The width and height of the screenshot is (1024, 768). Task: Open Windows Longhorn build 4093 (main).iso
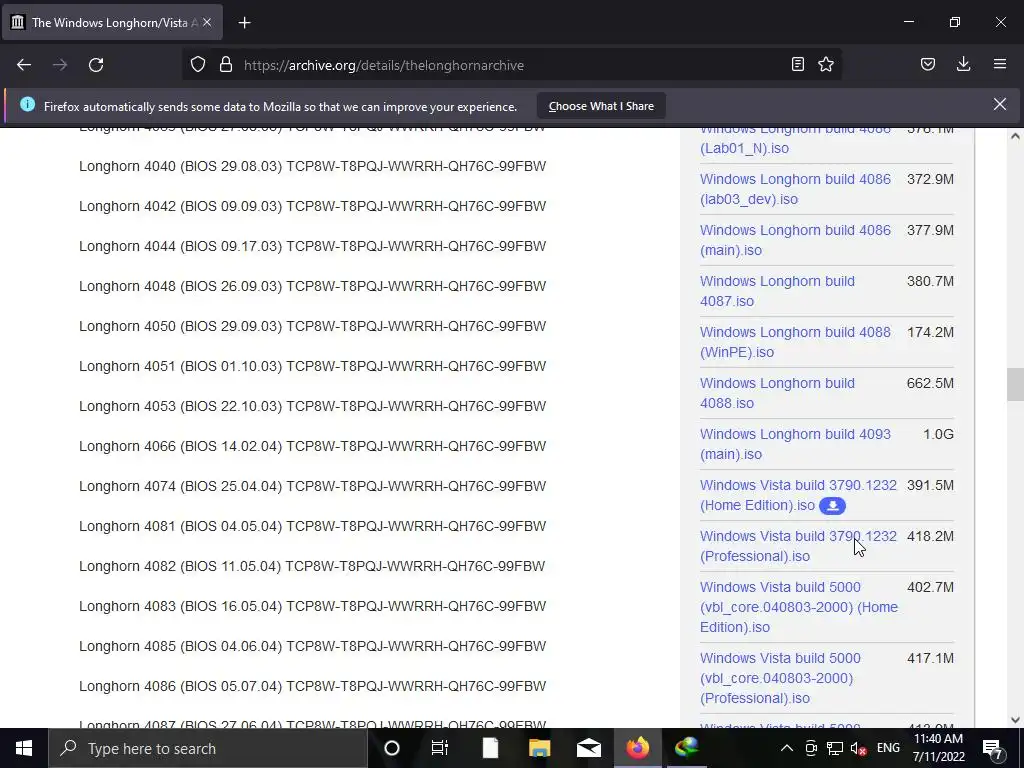point(795,443)
